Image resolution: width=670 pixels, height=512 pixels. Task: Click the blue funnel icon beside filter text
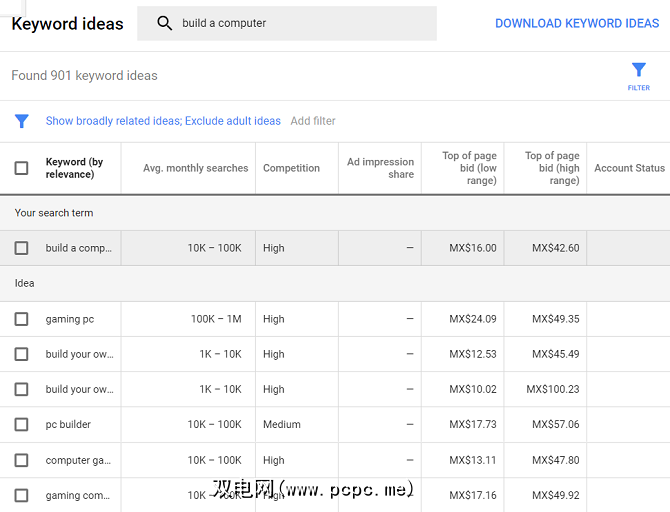[x=21, y=121]
